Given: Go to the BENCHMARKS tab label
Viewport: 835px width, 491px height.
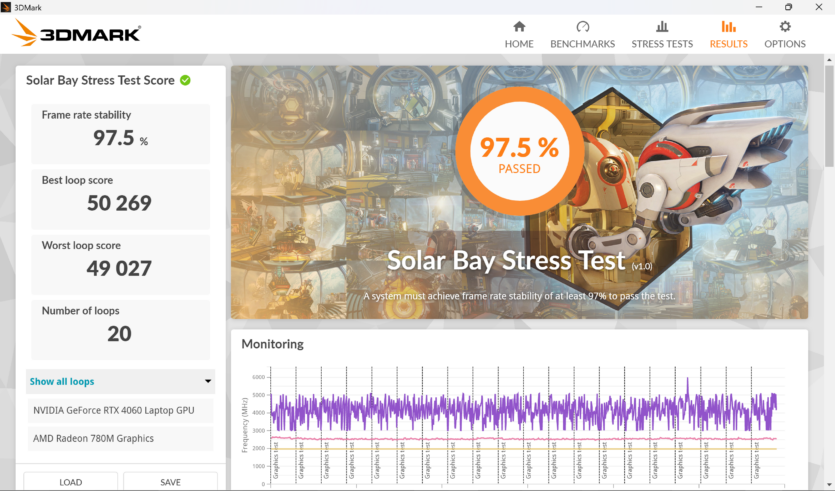Looking at the screenshot, I should (583, 44).
